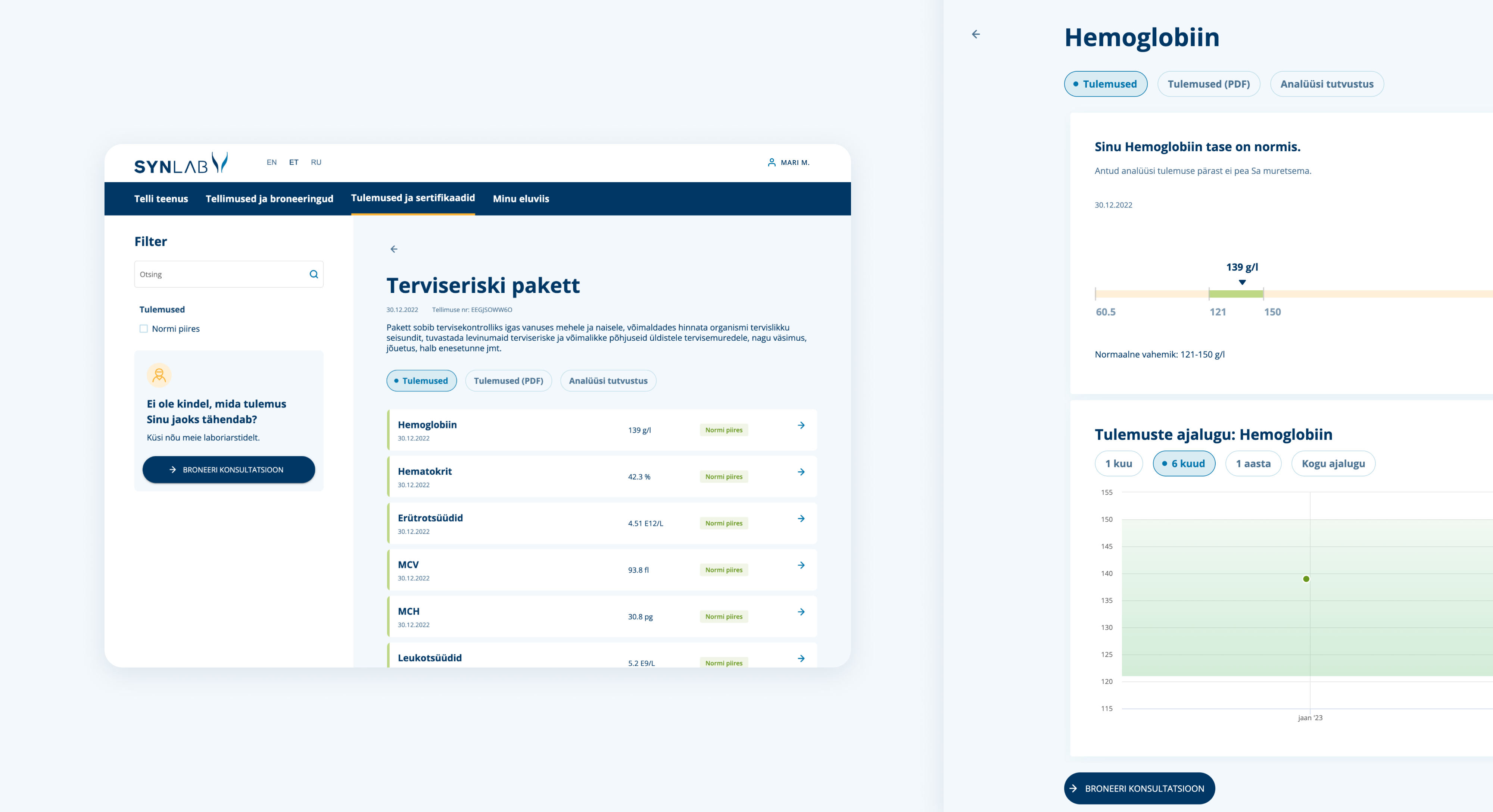This screenshot has width=1493, height=812.
Task: Expand the Leukotsüüdid result row arrow
Action: click(801, 658)
